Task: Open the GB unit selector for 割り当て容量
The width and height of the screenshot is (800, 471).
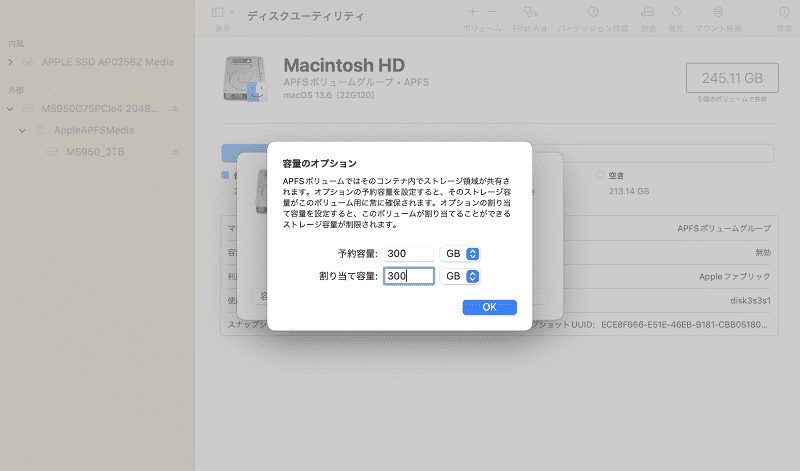Action: pyautogui.click(x=460, y=276)
